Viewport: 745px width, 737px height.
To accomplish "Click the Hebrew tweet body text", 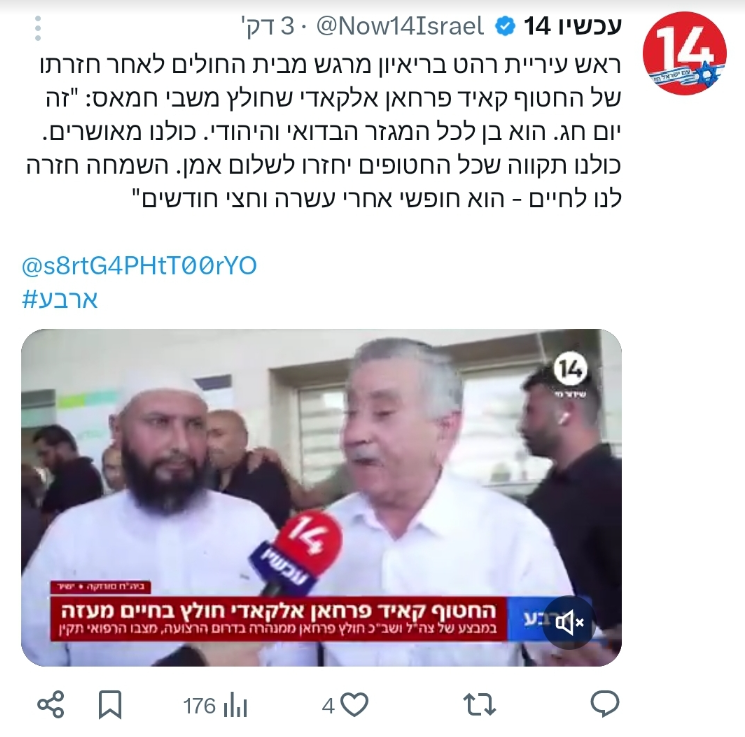I will click(323, 131).
